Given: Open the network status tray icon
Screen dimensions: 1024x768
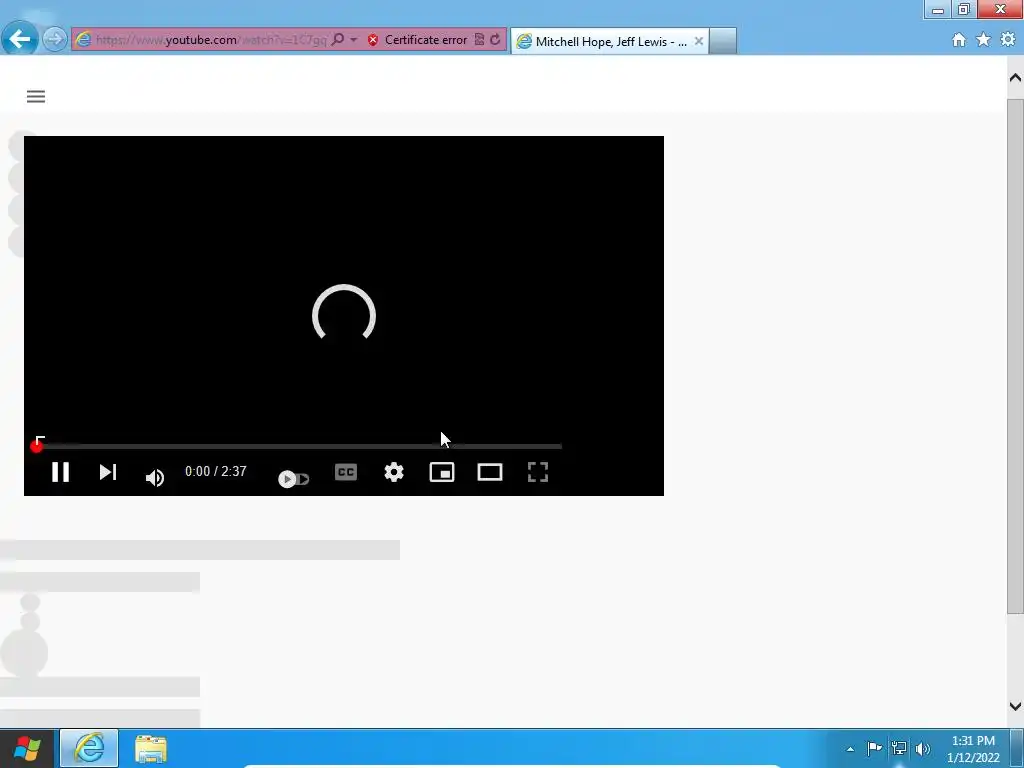Looking at the screenshot, I should click(899, 748).
